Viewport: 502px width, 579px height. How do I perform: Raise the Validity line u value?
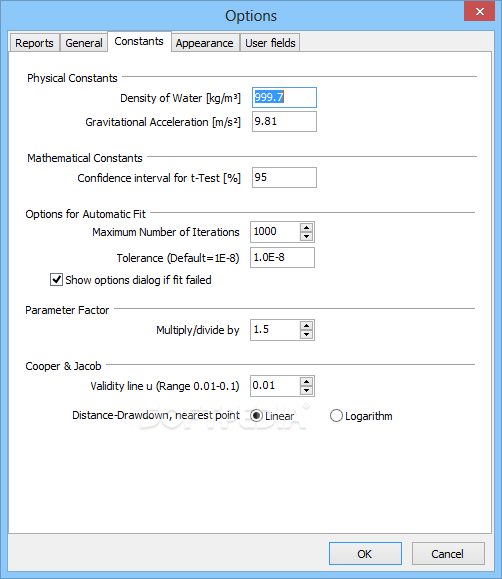[x=307, y=381]
